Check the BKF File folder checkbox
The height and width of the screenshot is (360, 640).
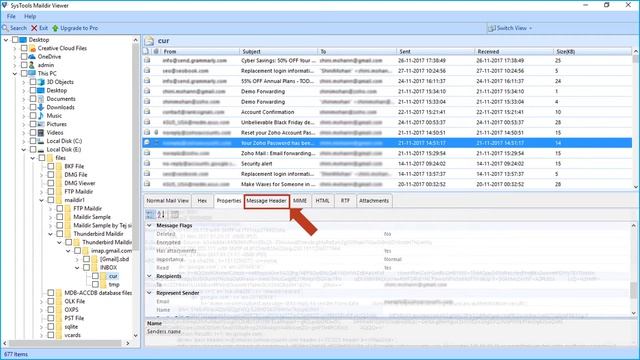click(51, 167)
